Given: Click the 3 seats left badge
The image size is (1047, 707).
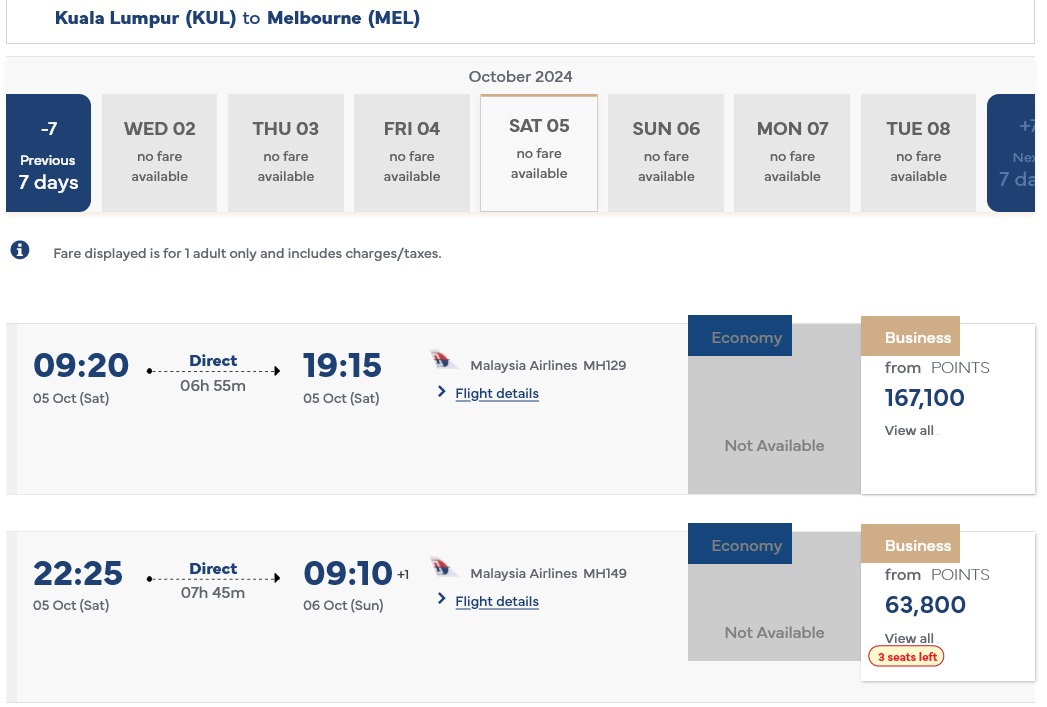Looking at the screenshot, I should [x=906, y=657].
